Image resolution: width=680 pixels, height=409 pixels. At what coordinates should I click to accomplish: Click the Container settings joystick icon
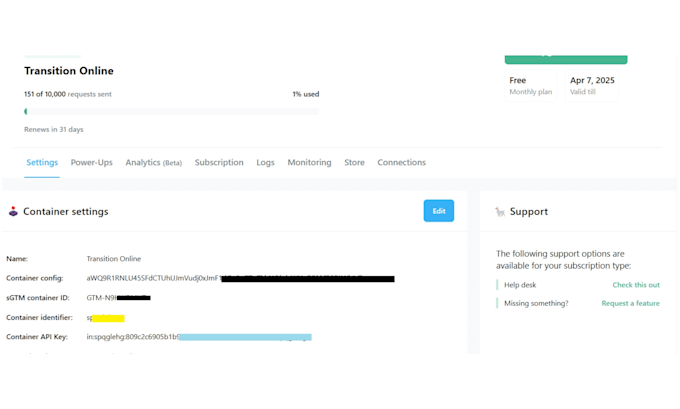[13, 212]
